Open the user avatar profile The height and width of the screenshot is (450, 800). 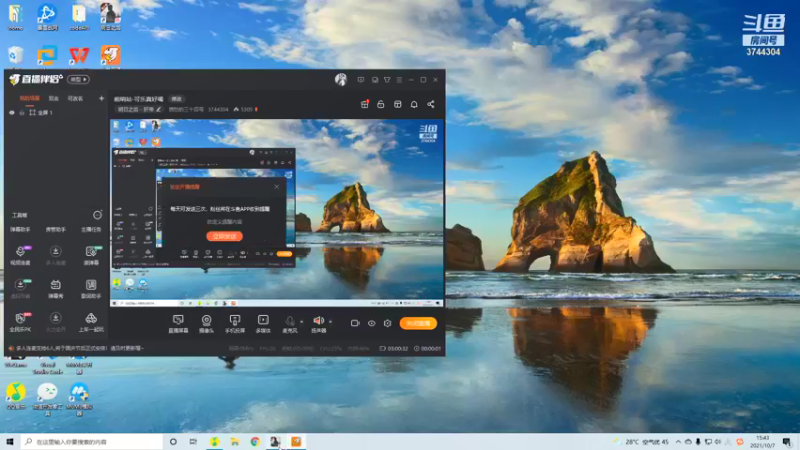pos(341,79)
